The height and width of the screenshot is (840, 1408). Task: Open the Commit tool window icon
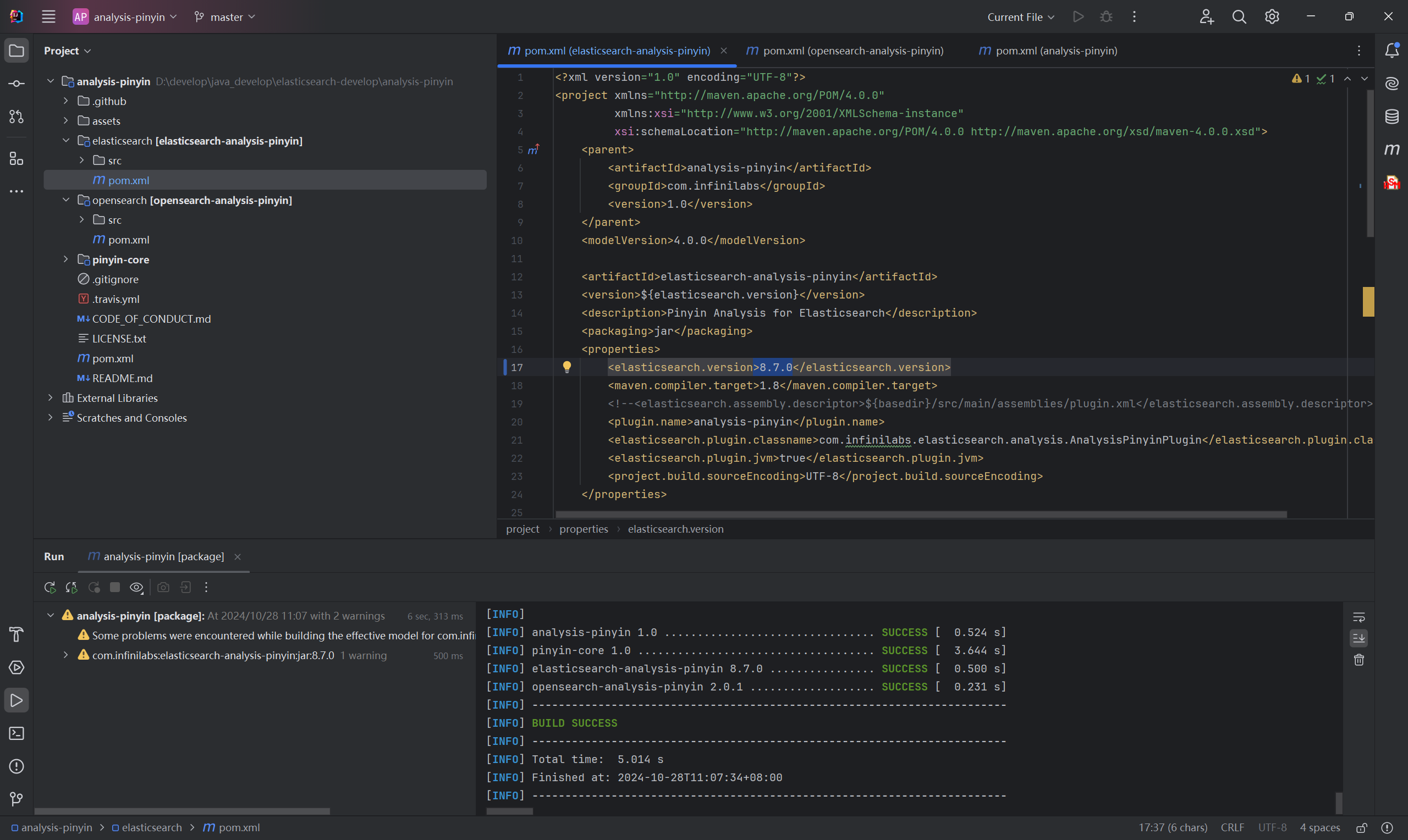pyautogui.click(x=16, y=84)
